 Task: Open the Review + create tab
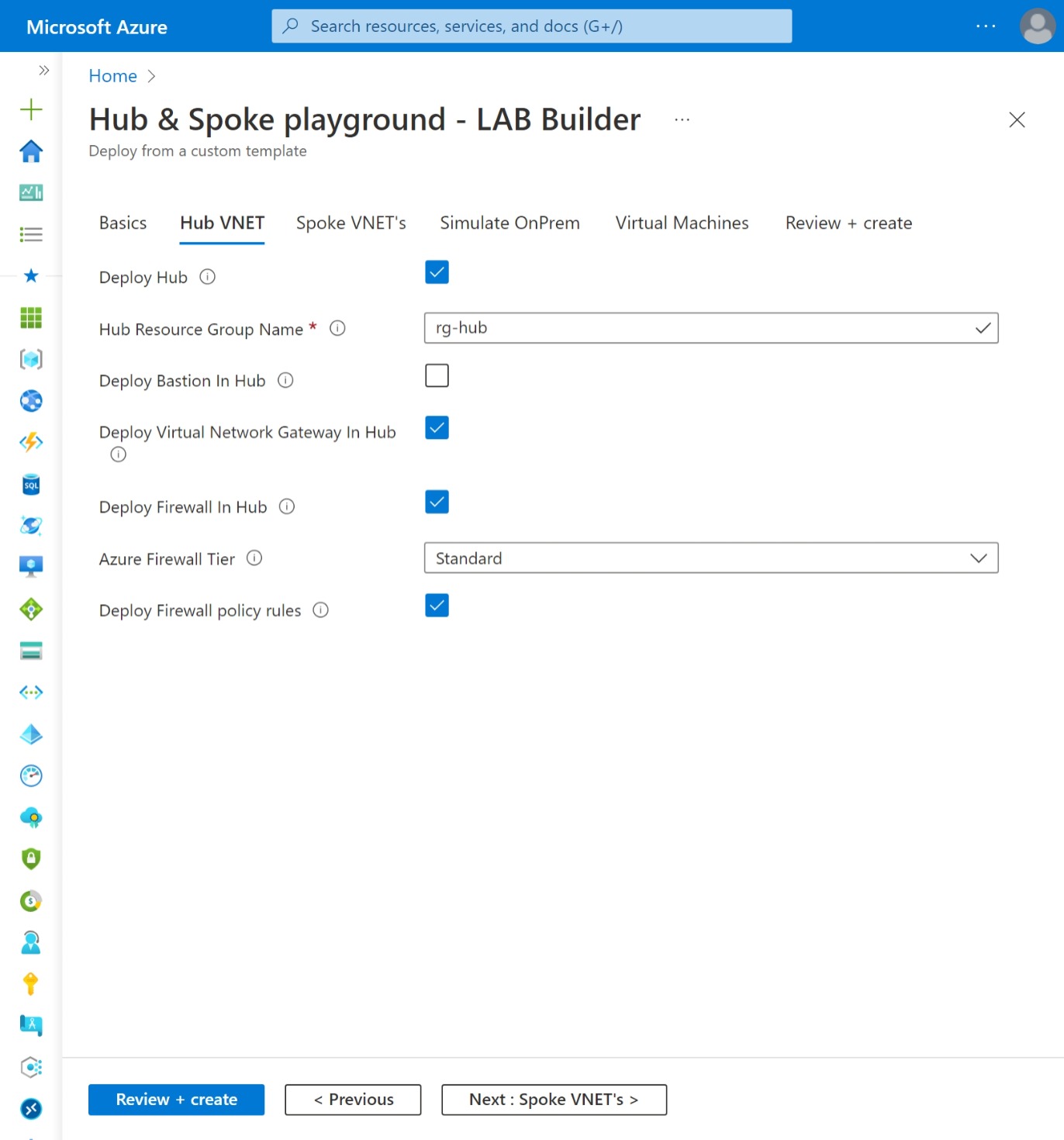pos(849,223)
